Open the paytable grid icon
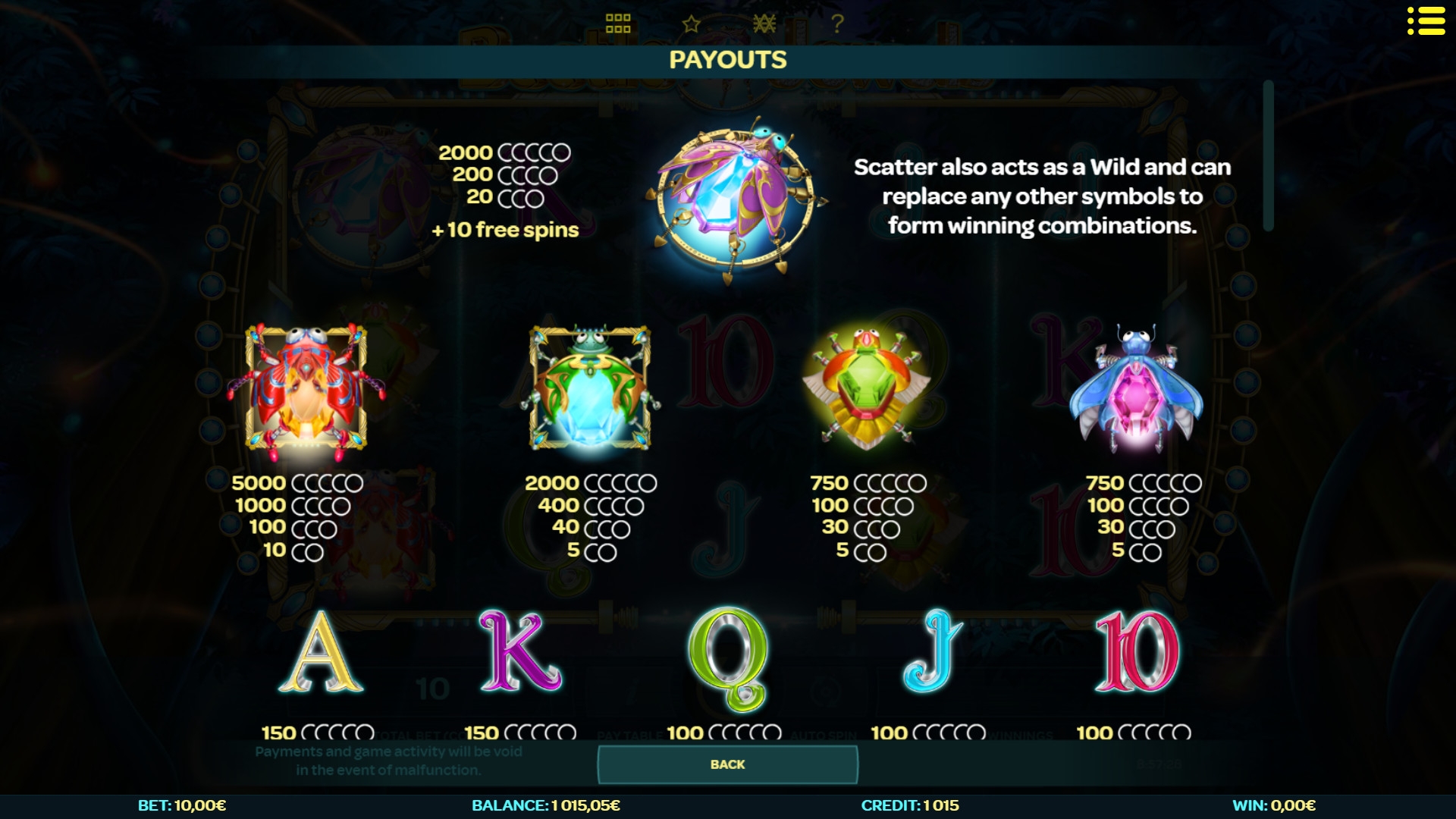 (618, 24)
